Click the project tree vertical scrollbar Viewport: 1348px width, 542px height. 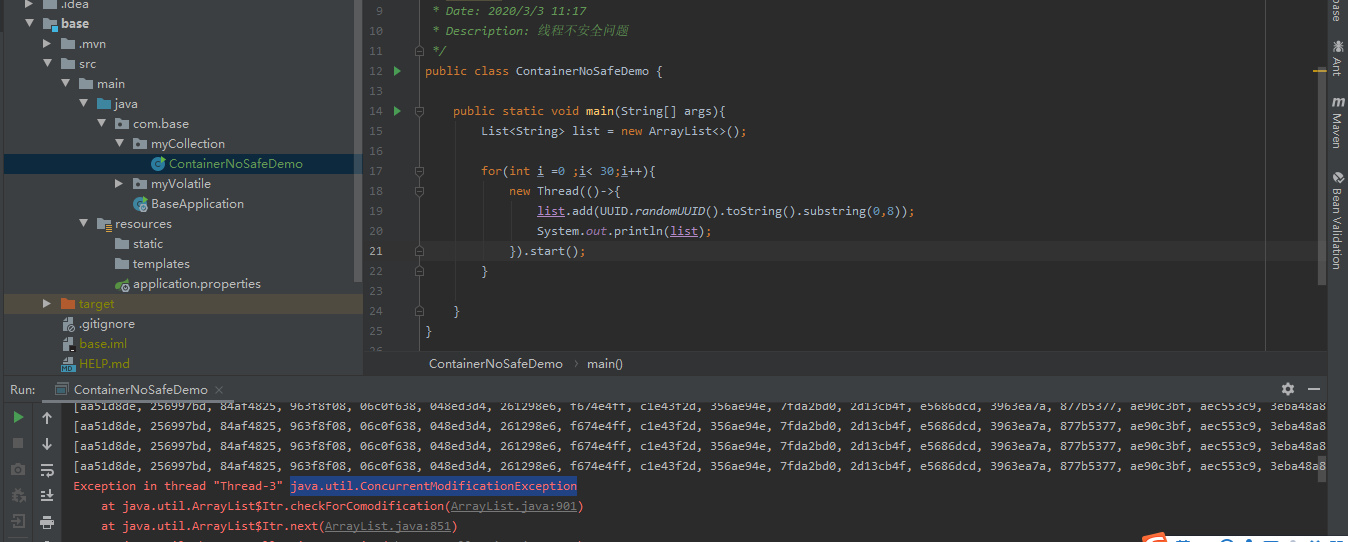point(359,140)
